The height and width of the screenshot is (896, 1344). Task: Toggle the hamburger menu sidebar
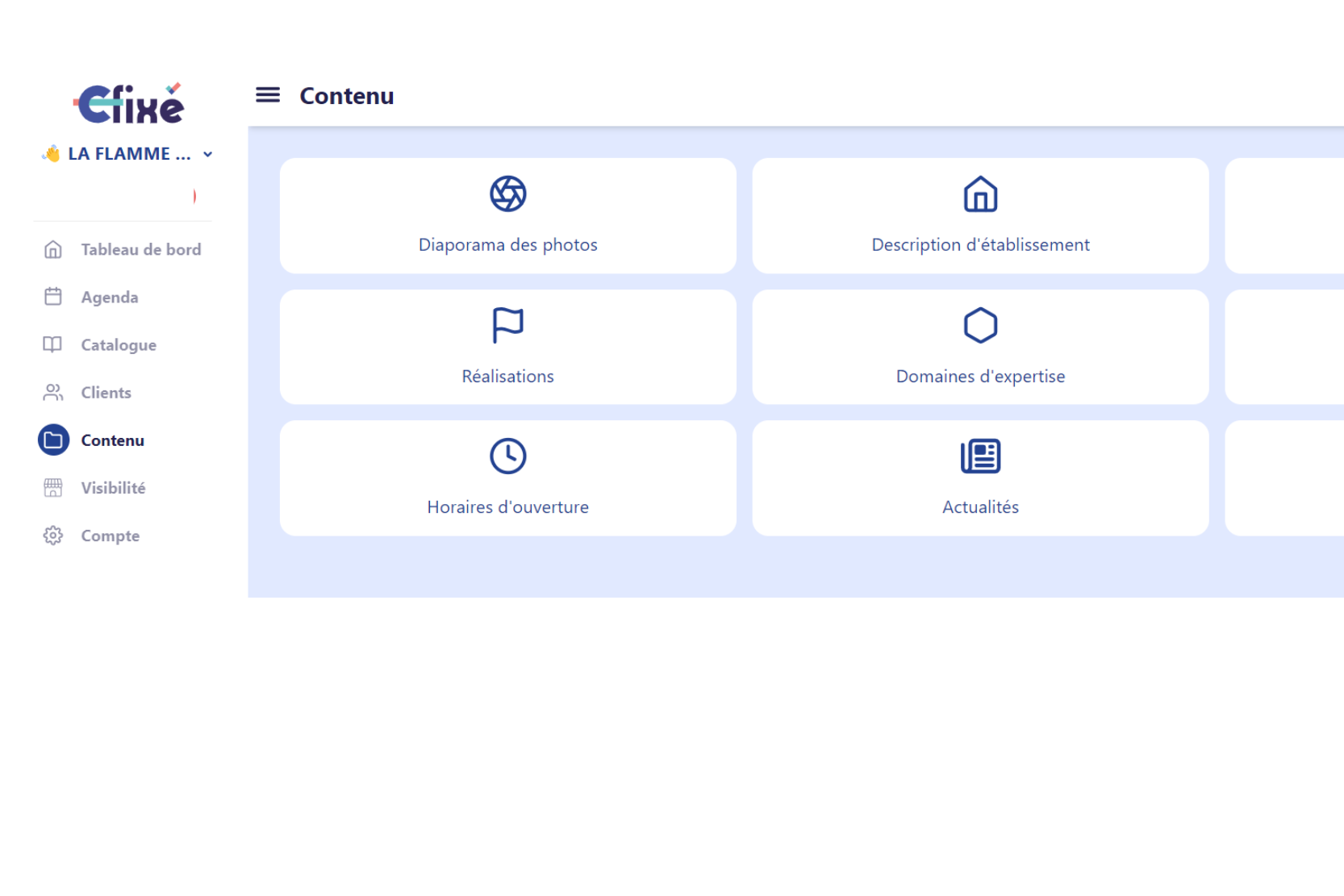pyautogui.click(x=268, y=95)
